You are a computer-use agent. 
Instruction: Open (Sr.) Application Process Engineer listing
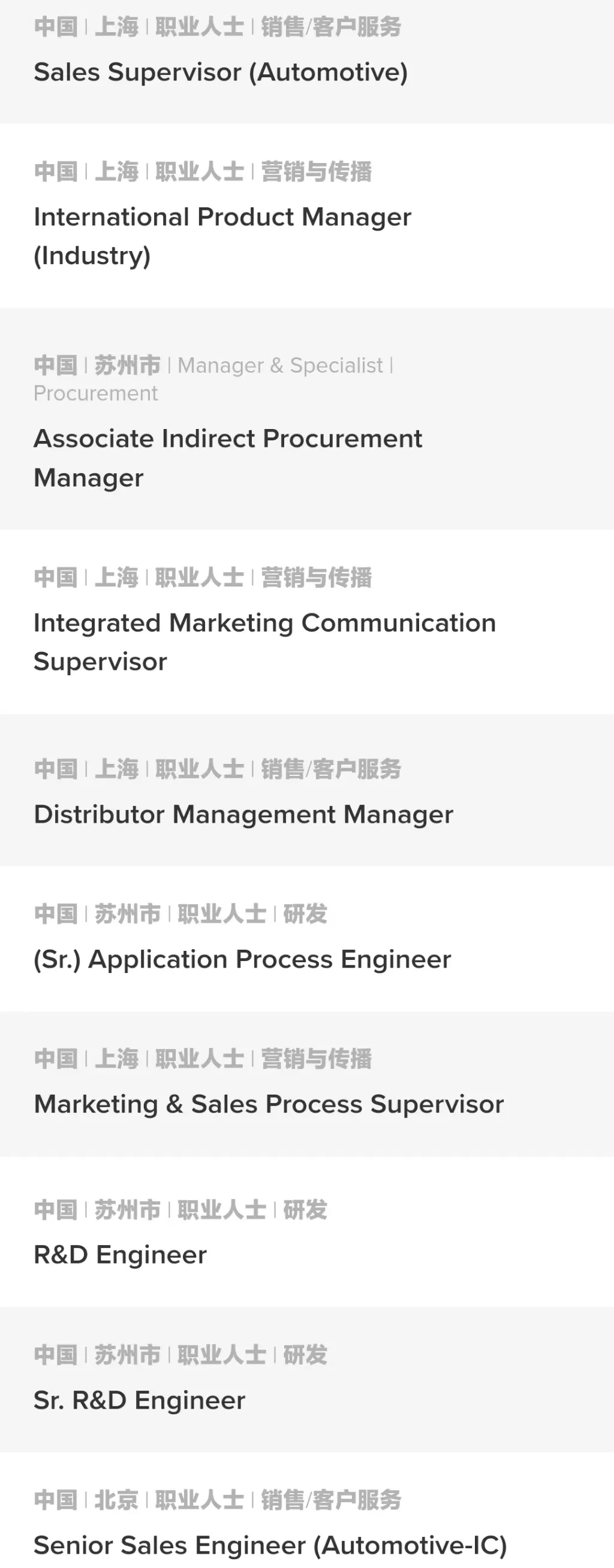click(242, 959)
